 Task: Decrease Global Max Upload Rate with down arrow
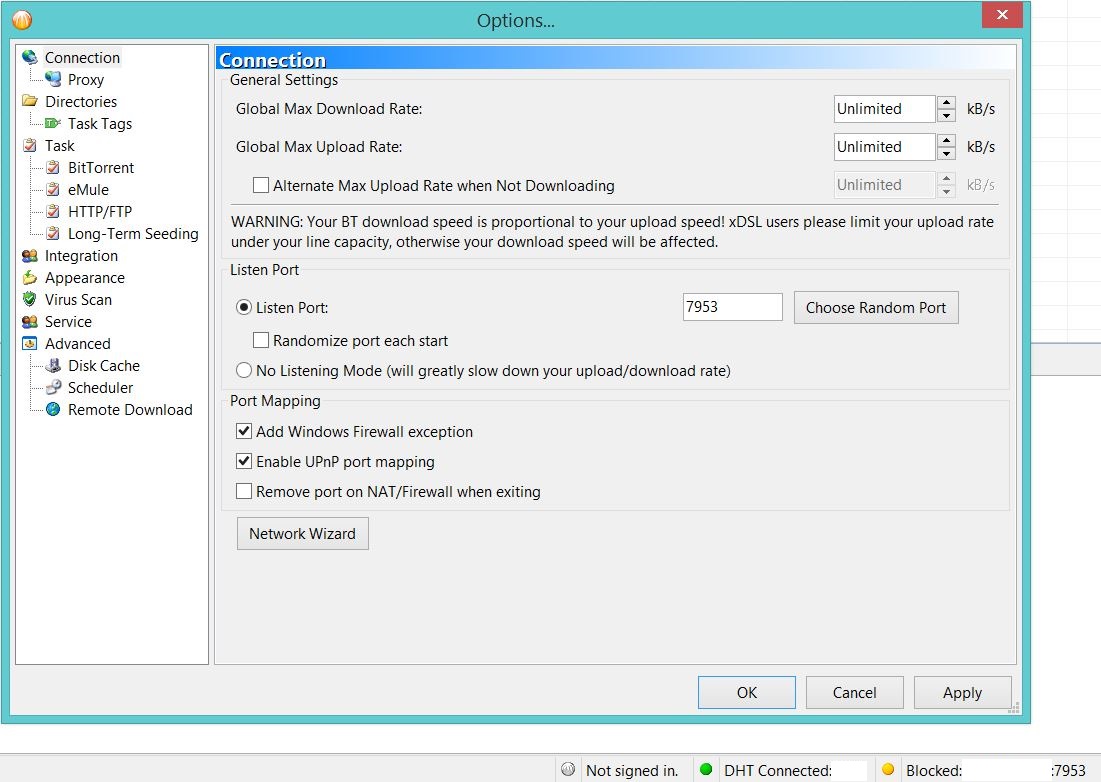(946, 153)
